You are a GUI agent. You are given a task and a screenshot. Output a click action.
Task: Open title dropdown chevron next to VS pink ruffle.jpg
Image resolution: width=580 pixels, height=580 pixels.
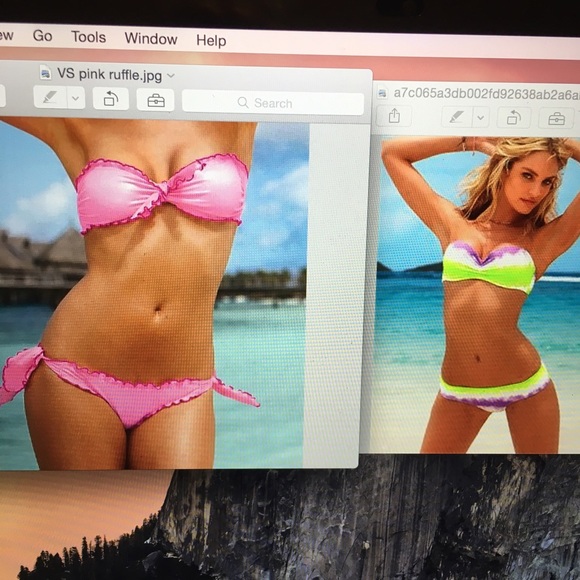click(171, 75)
